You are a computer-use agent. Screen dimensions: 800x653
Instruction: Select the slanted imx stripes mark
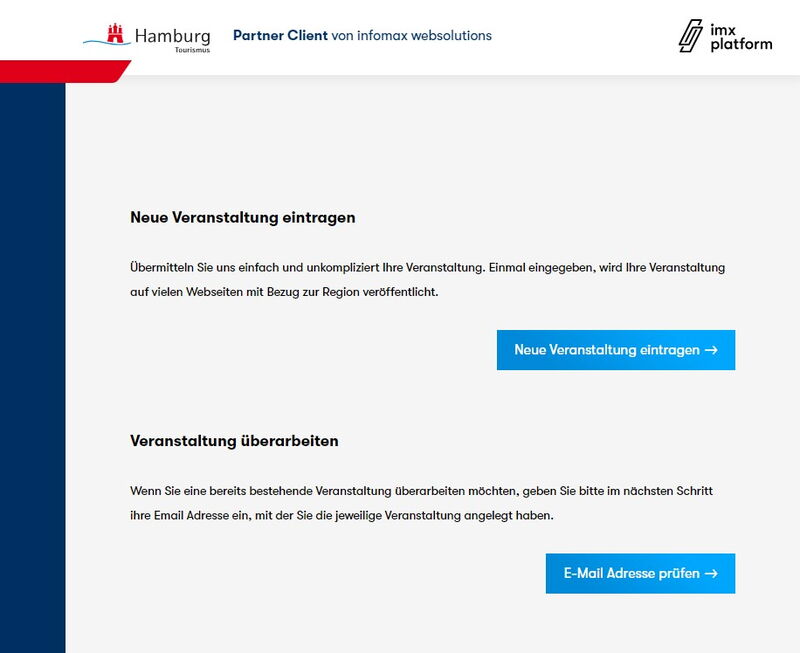(x=691, y=36)
